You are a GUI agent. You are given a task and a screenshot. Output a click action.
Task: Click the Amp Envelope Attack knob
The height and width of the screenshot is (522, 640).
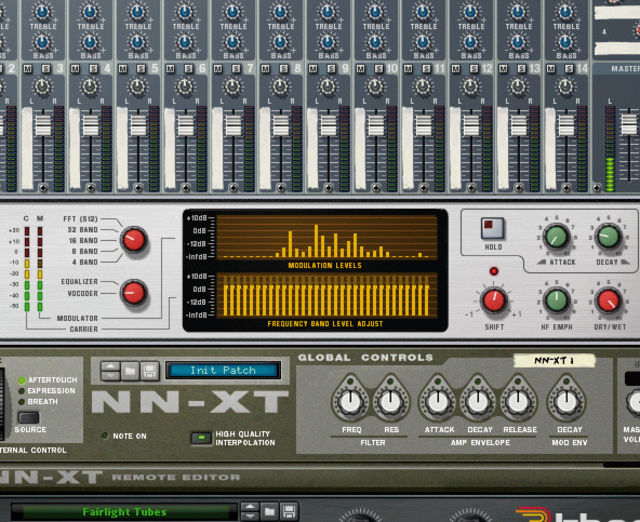click(438, 402)
